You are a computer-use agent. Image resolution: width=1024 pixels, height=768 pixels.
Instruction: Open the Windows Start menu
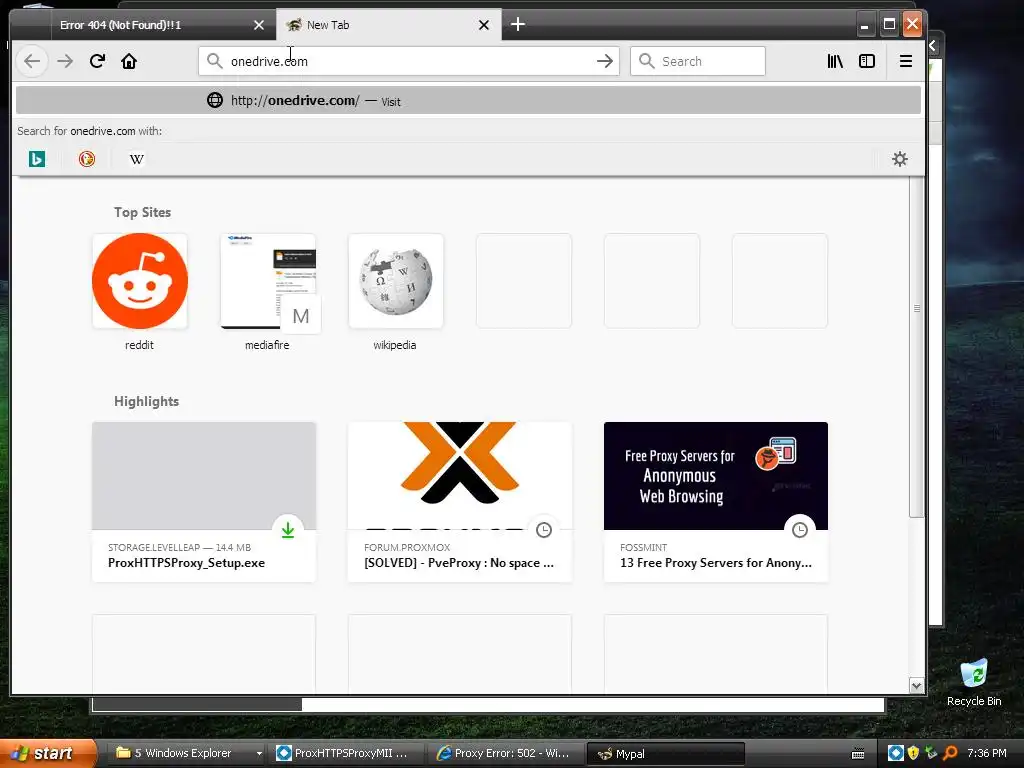pyautogui.click(x=48, y=753)
